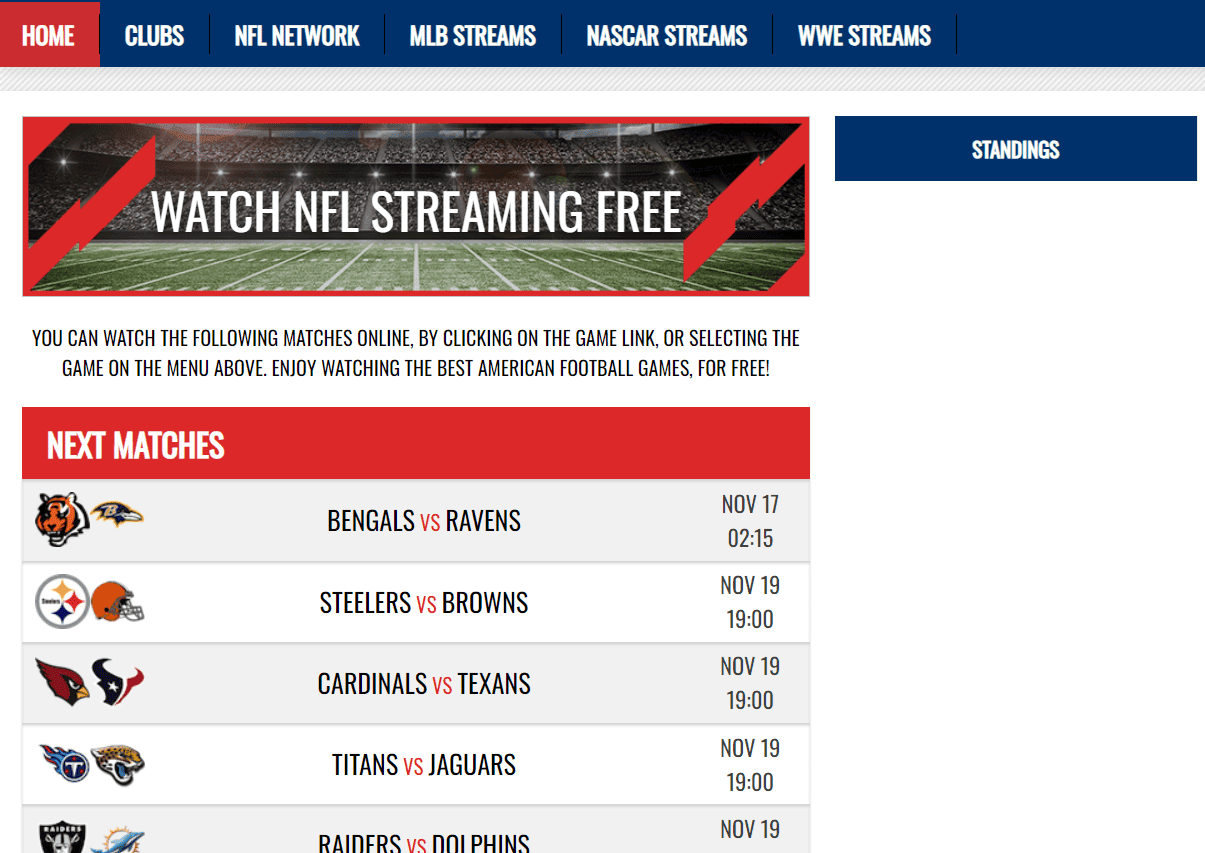Open the Steelers vs Browns stream link

click(x=424, y=603)
